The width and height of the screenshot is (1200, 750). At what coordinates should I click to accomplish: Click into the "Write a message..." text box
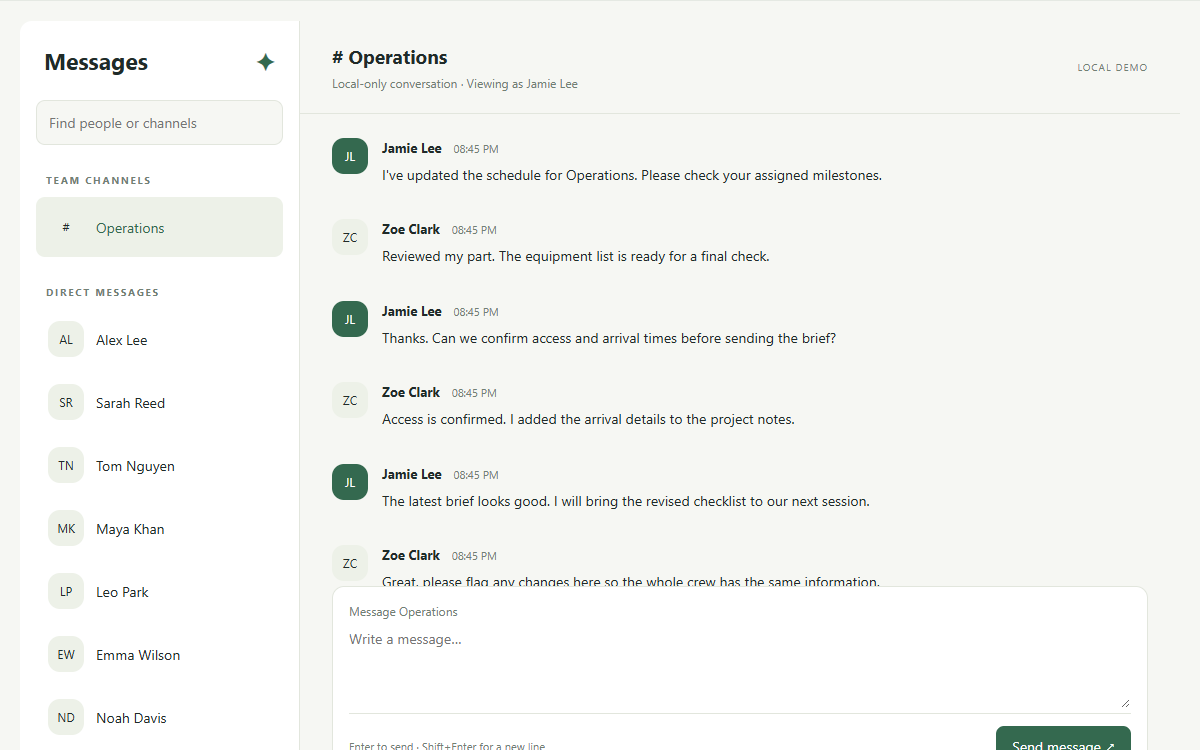[739, 668]
